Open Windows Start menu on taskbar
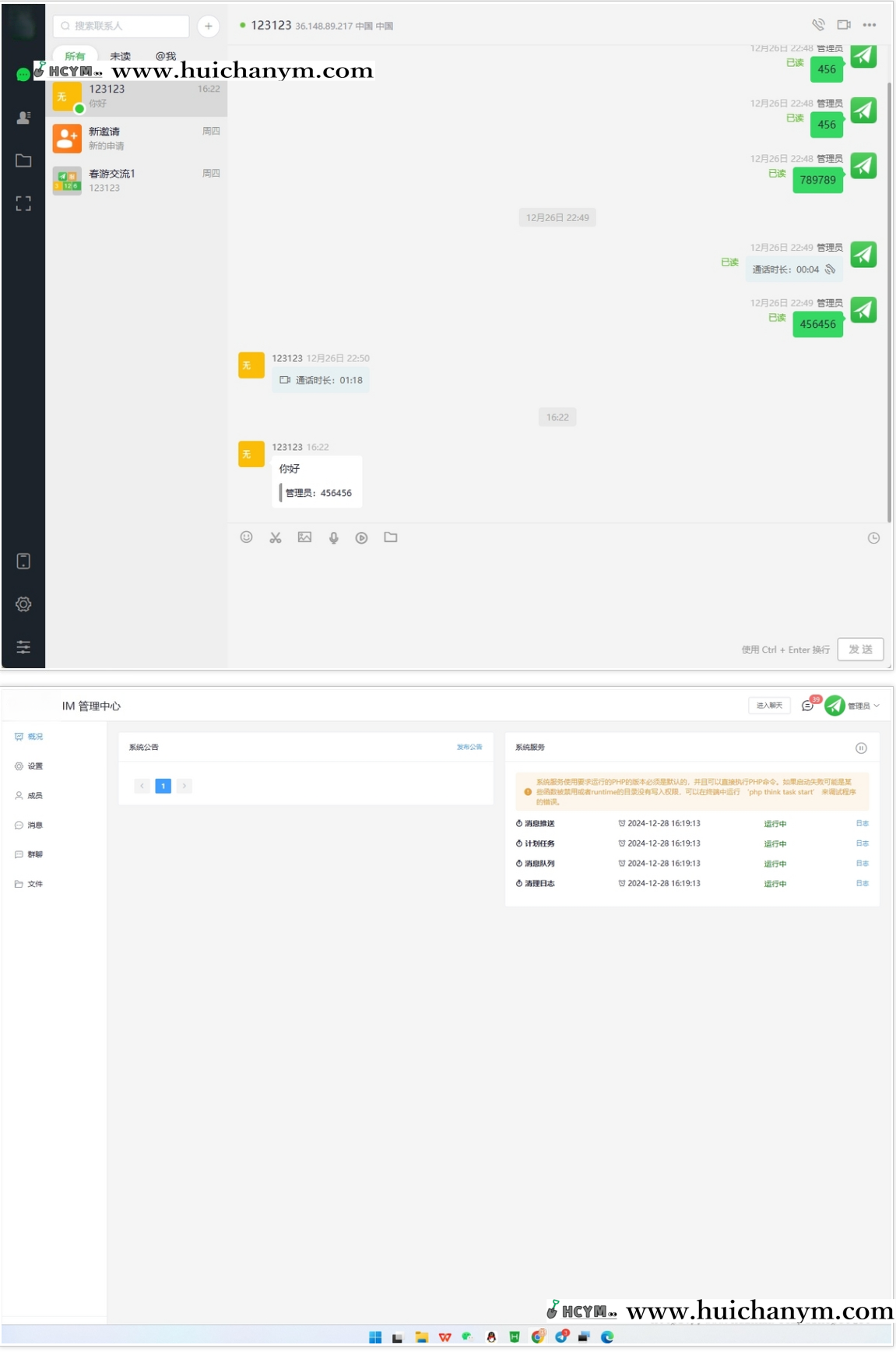The width and height of the screenshot is (896, 1352). click(x=375, y=1337)
